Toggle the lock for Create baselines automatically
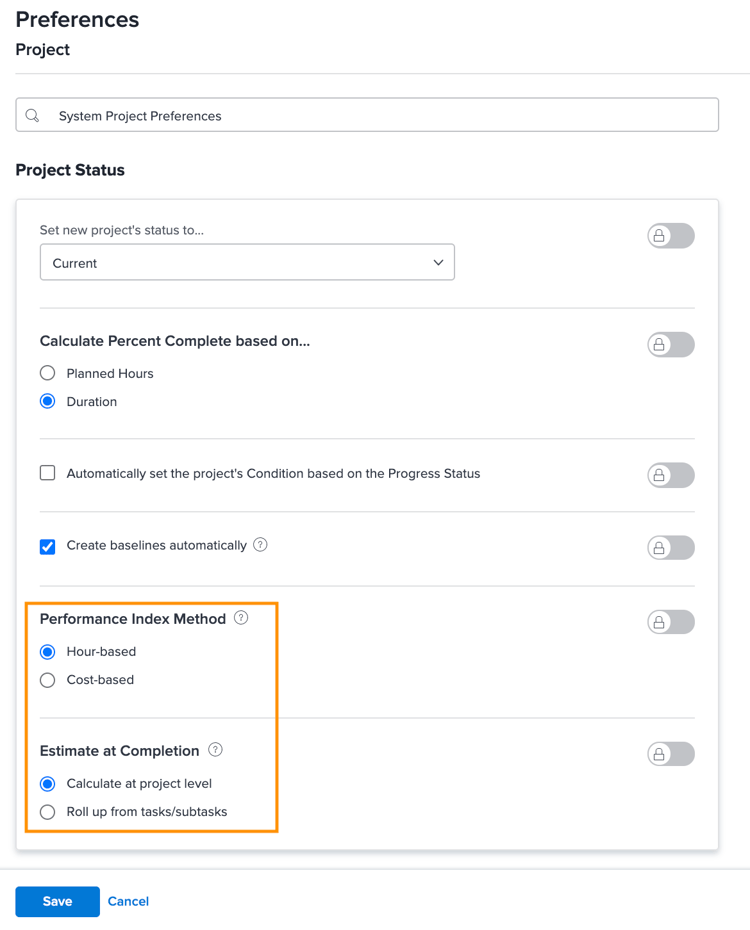 tap(670, 547)
